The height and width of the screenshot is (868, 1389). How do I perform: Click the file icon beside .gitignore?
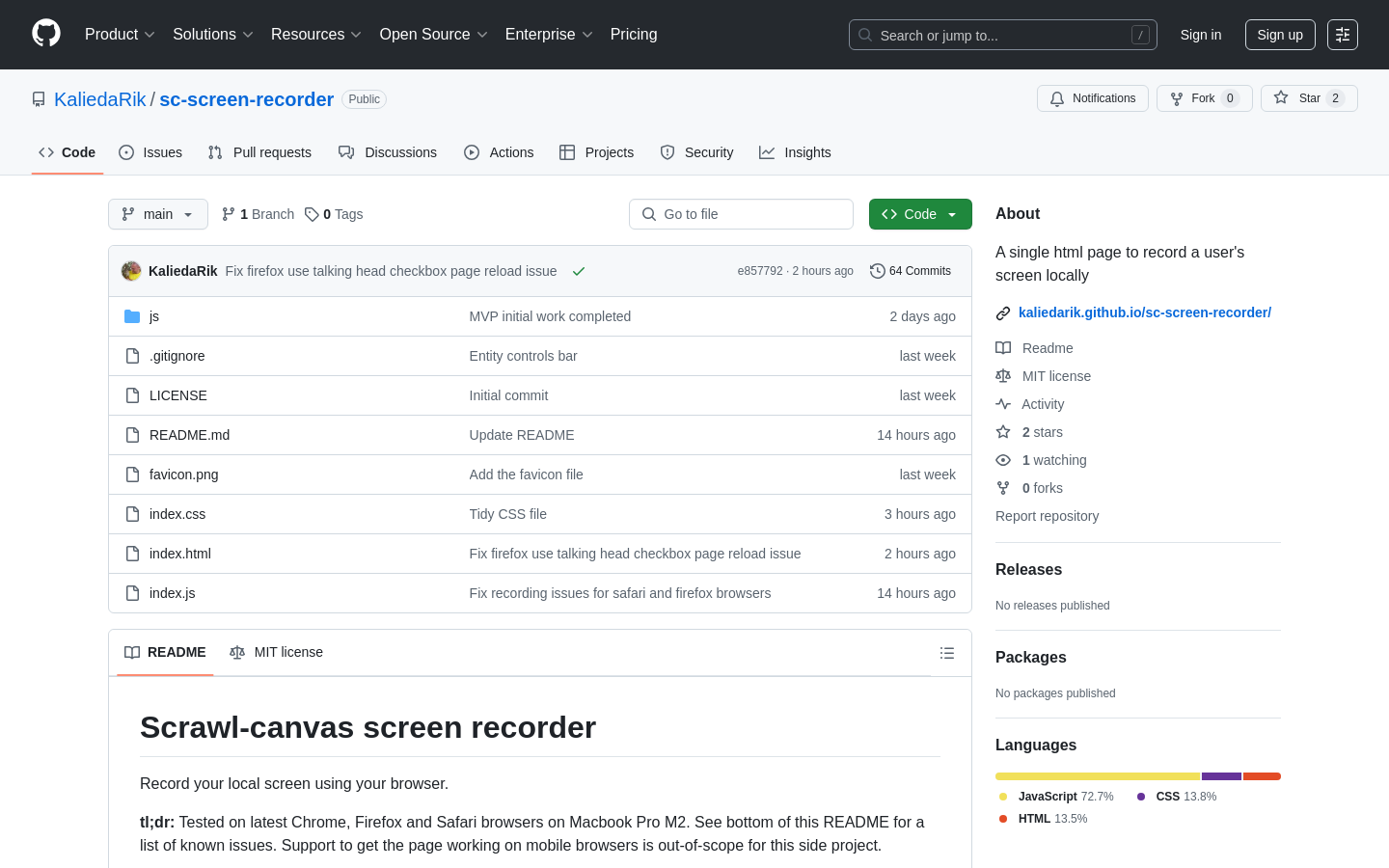point(132,356)
